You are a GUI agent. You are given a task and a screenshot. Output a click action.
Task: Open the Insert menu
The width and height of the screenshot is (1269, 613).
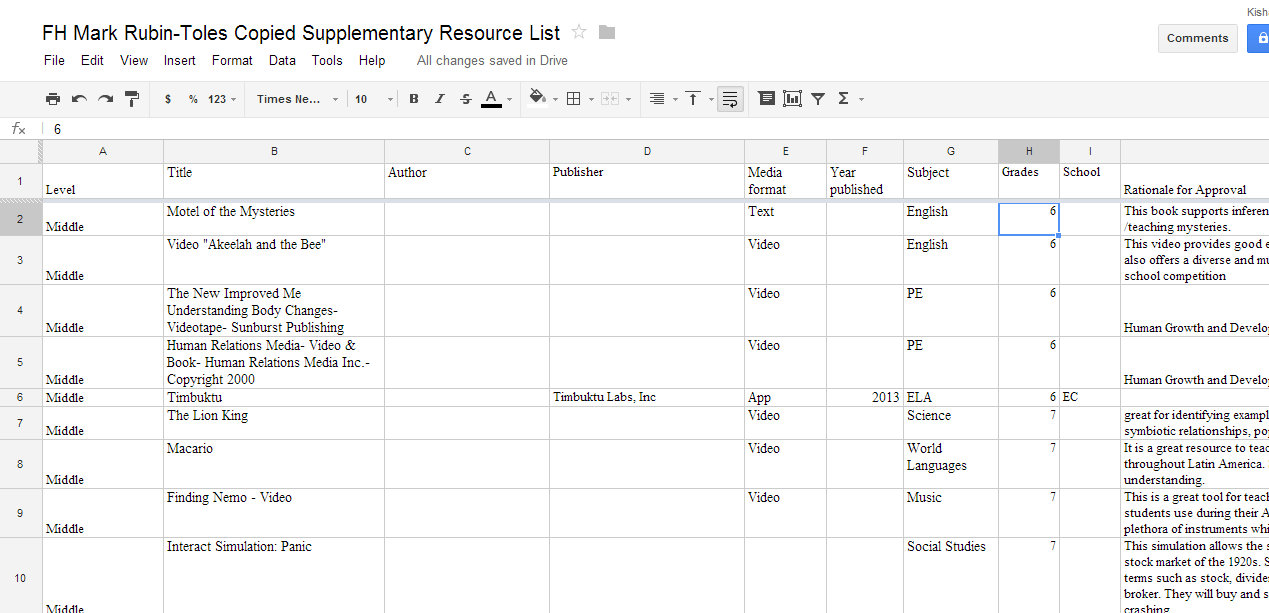click(180, 60)
